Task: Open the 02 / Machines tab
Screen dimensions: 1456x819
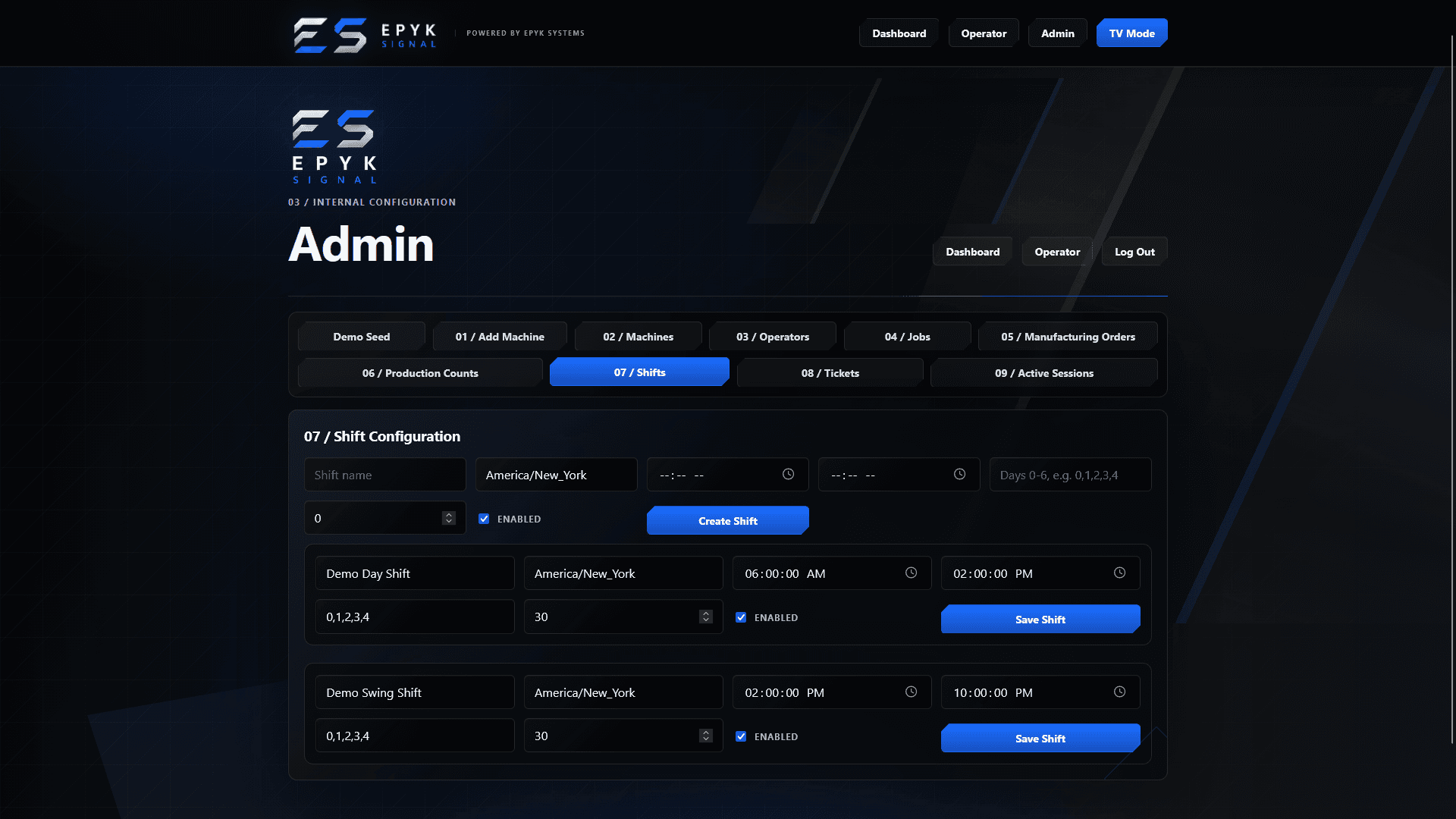Action: point(638,336)
